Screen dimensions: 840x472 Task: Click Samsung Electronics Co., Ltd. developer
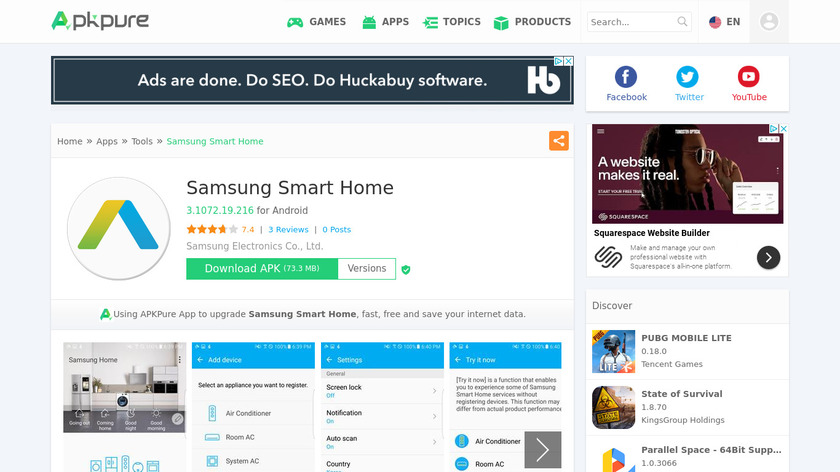(x=254, y=246)
